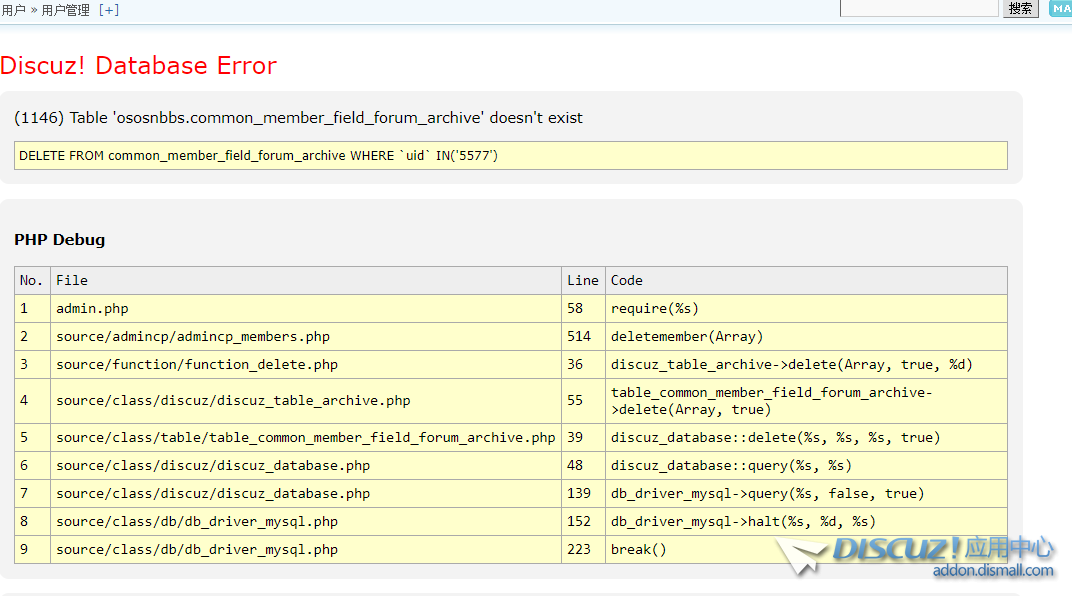Select table_common_member_field_forum_archive->delete(Array, true) code cell
The image size is (1072, 596).
(x=806, y=401)
